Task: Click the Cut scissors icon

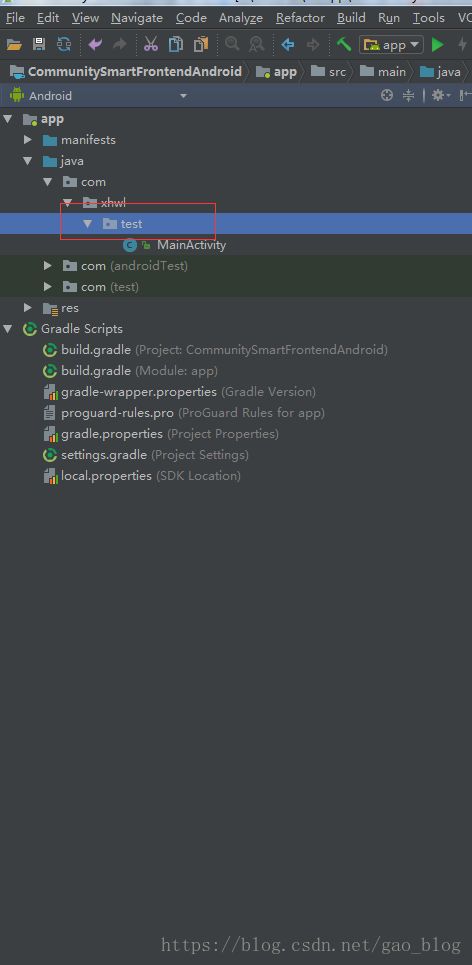Action: [151, 44]
